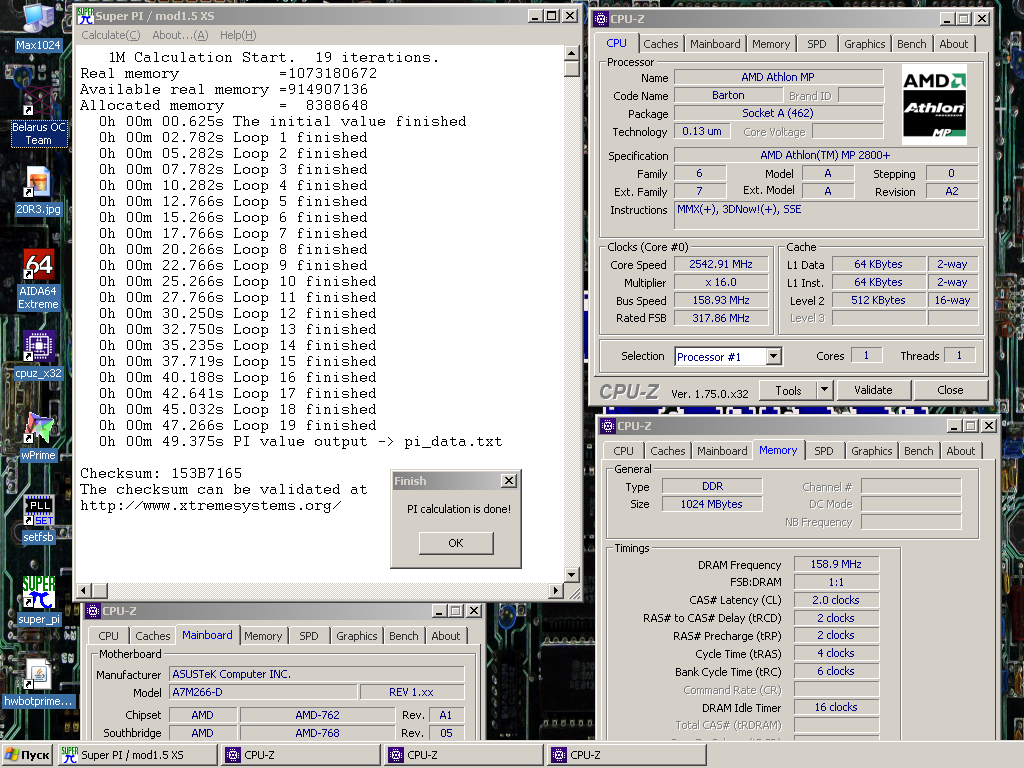Click the Socket A (462) package field
1024x768 pixels.
point(778,114)
